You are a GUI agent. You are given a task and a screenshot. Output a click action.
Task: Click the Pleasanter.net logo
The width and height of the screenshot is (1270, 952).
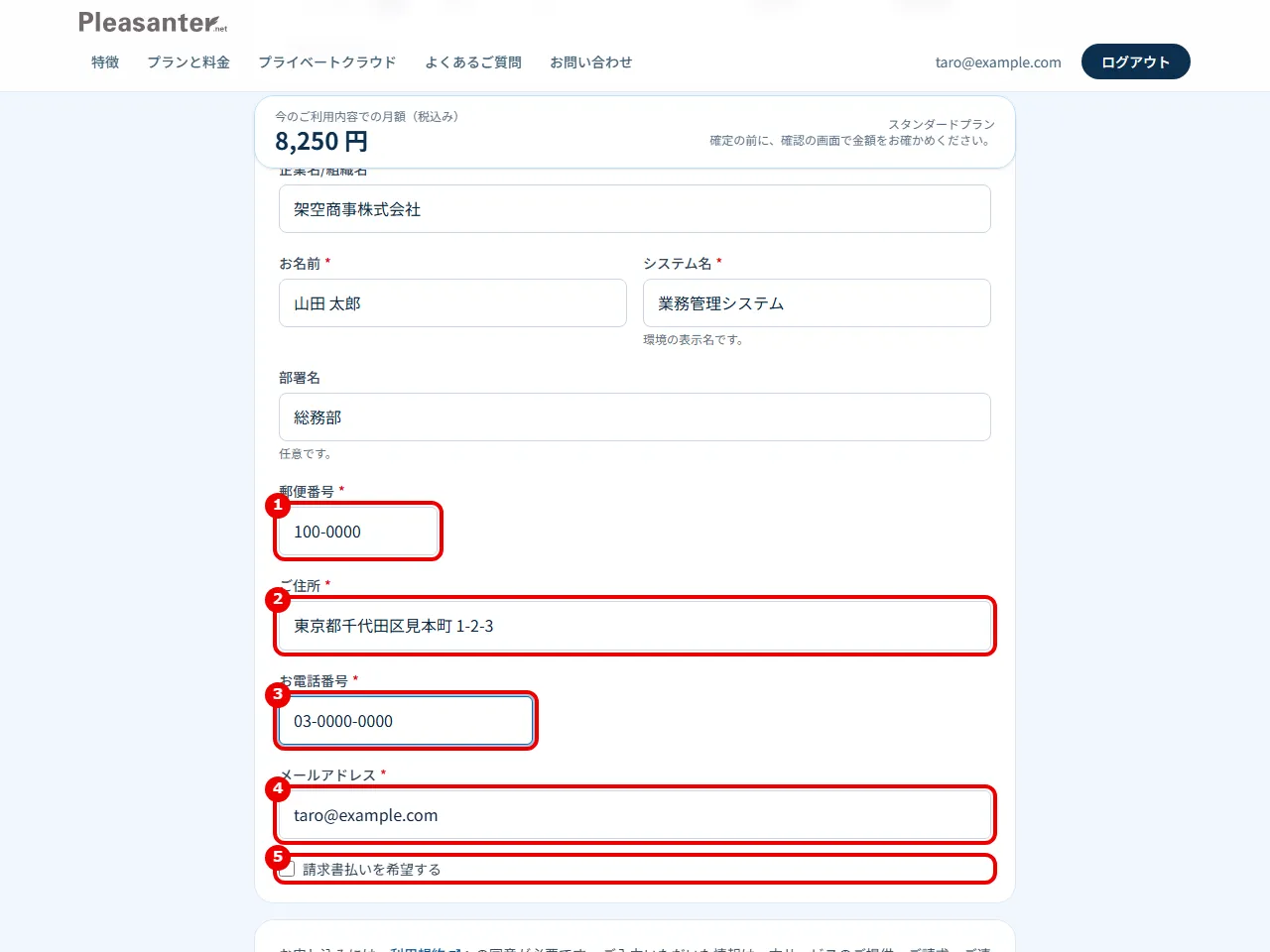(x=153, y=22)
